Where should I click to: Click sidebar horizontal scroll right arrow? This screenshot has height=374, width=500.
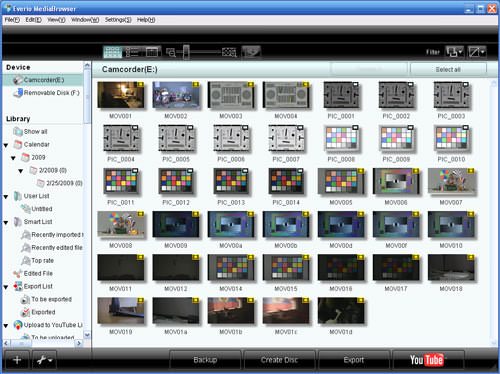pyautogui.click(x=79, y=343)
